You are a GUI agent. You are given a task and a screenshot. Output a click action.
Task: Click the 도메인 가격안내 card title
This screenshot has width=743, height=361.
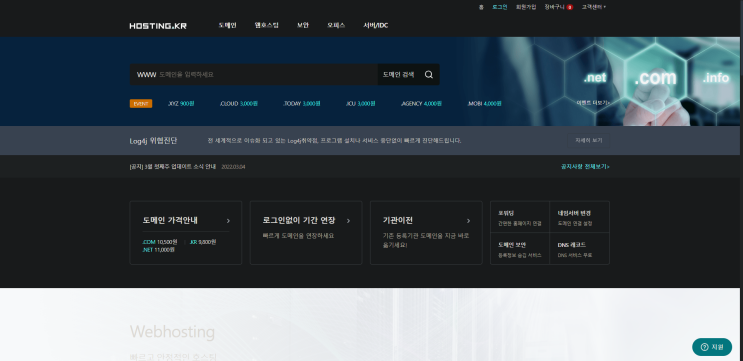[170, 220]
